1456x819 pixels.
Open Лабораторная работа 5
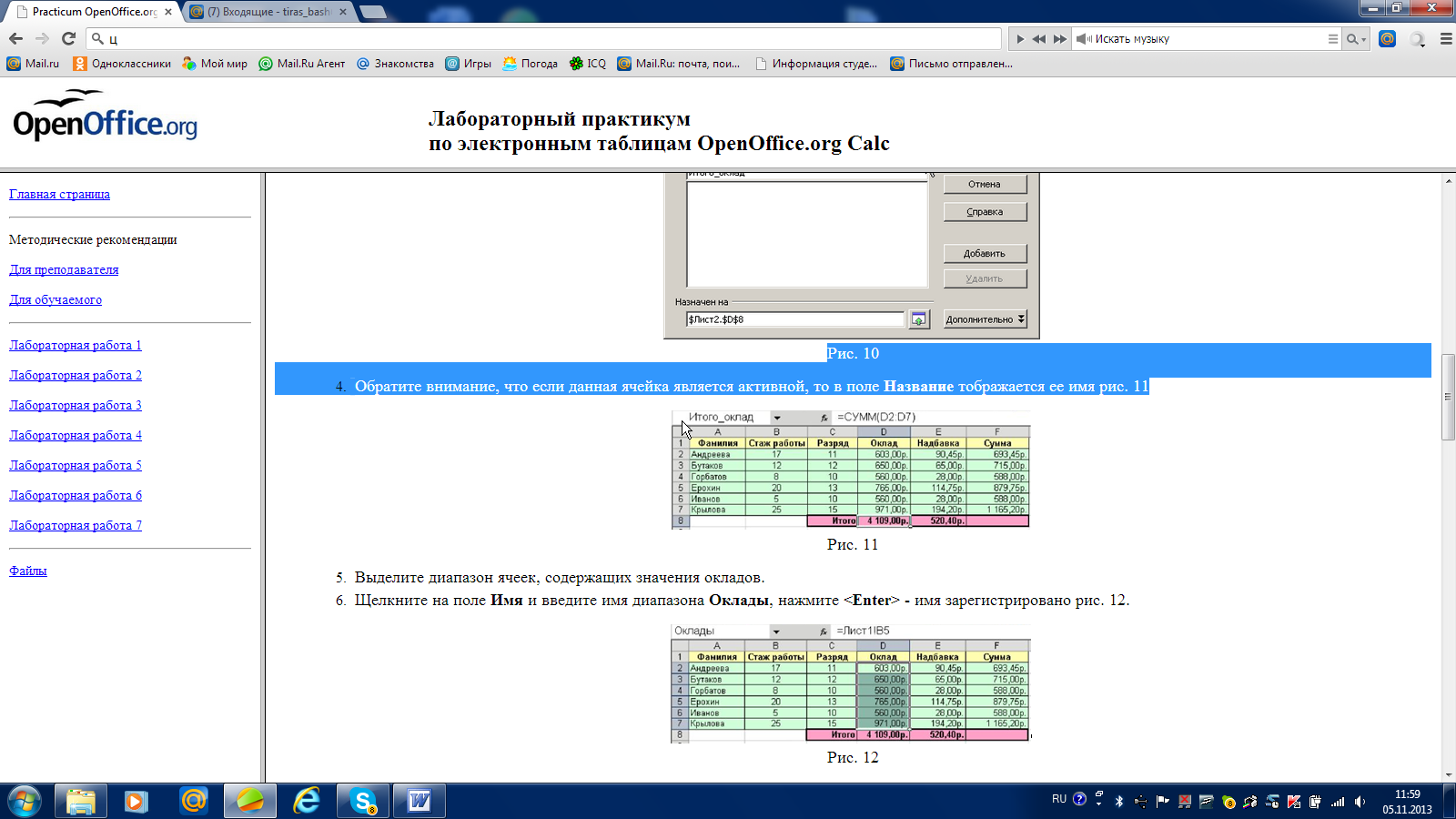(x=76, y=465)
